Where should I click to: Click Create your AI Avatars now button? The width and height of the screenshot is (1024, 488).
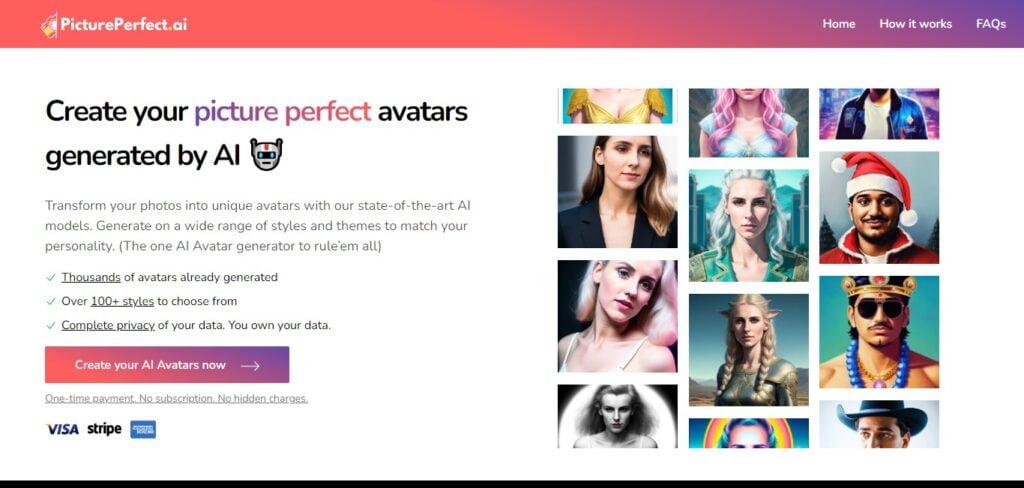167,365
